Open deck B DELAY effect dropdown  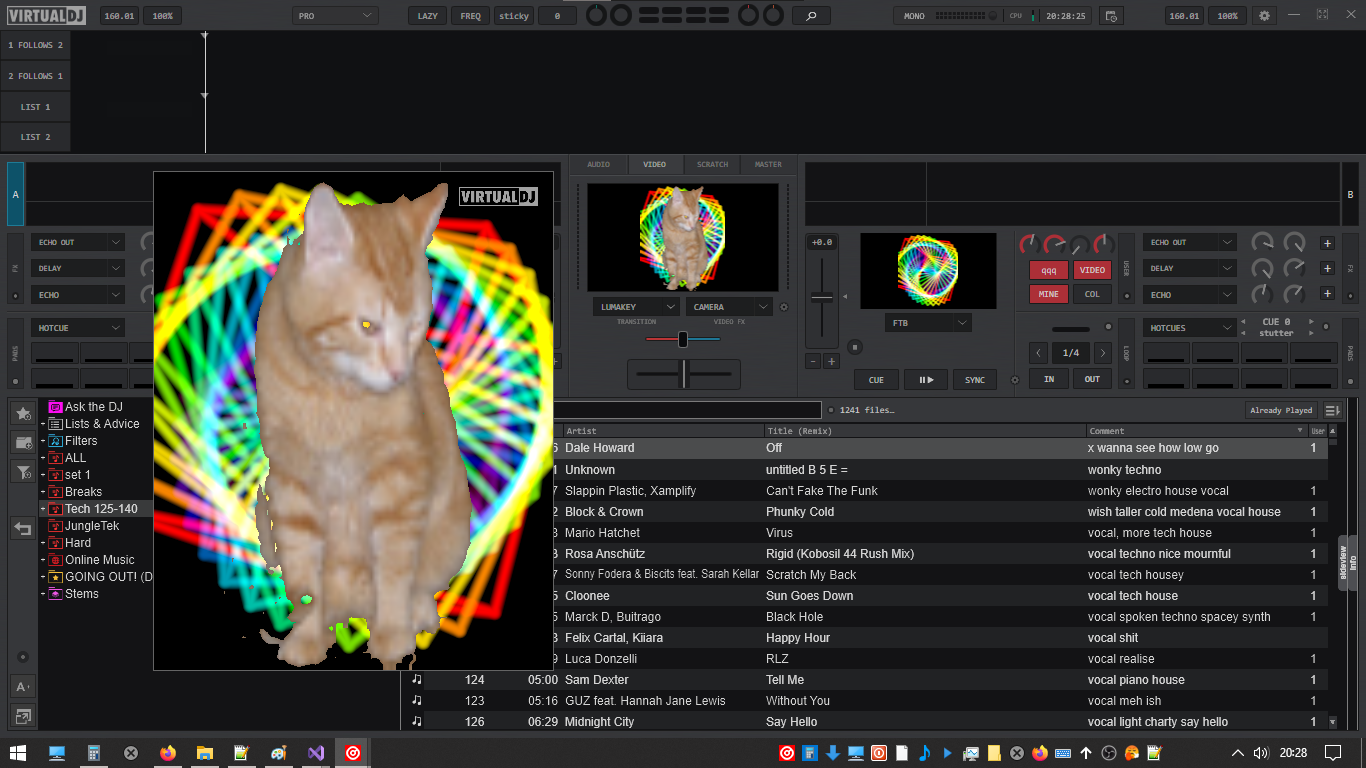click(x=1190, y=268)
